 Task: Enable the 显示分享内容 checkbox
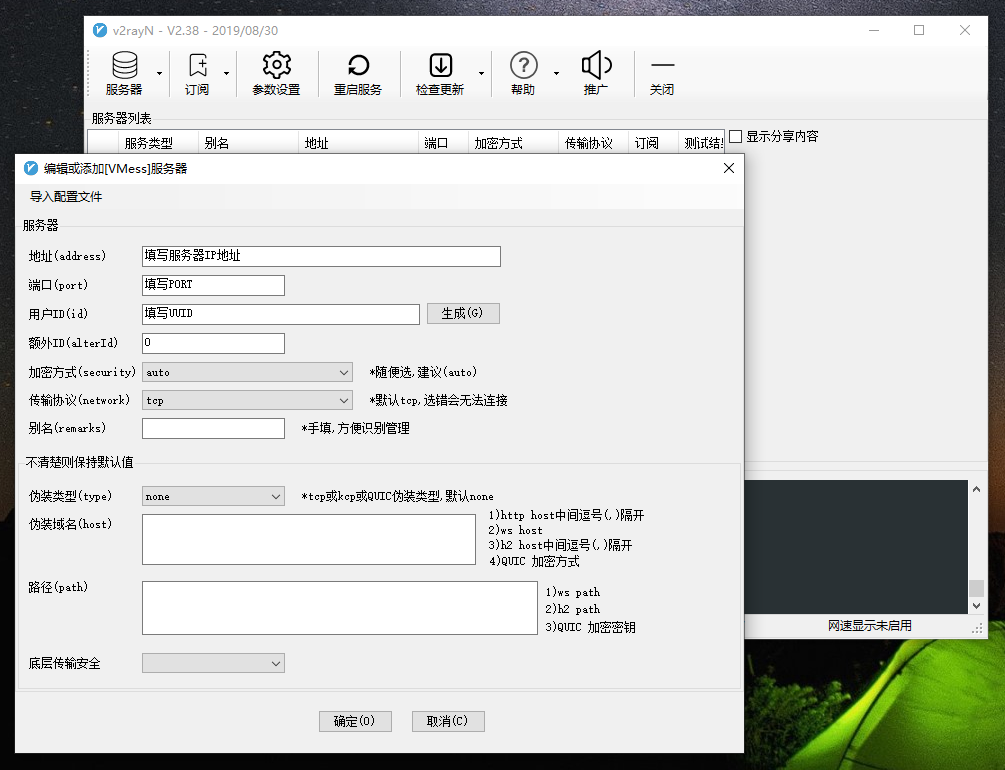coord(736,137)
